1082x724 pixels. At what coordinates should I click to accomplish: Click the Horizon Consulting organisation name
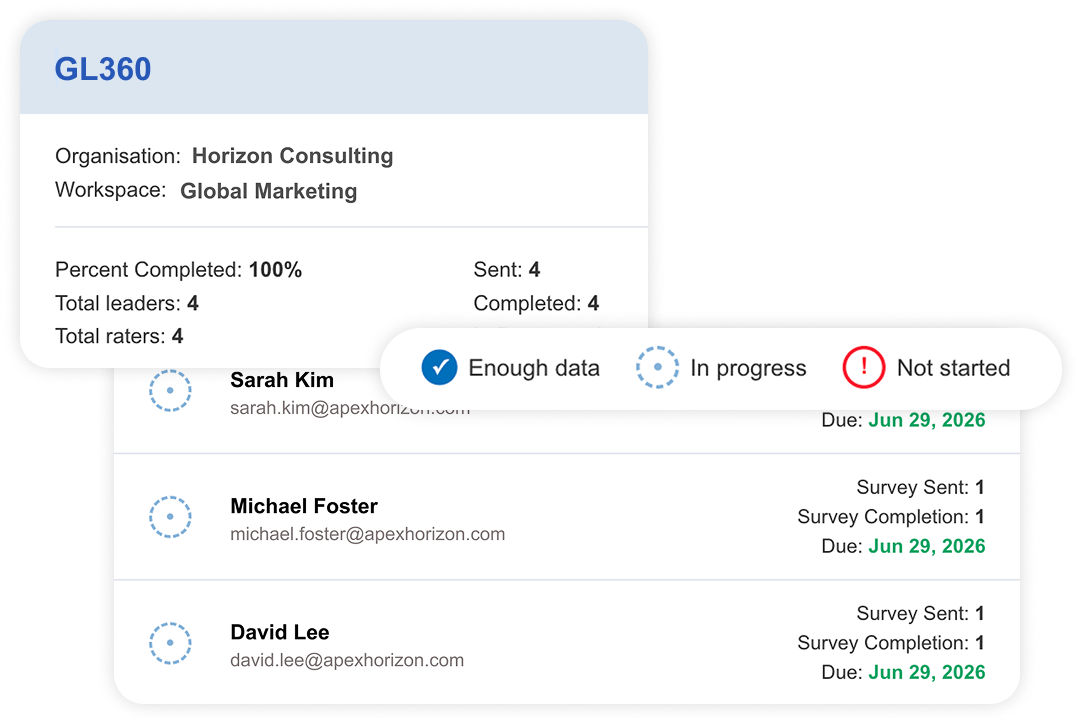click(x=293, y=156)
